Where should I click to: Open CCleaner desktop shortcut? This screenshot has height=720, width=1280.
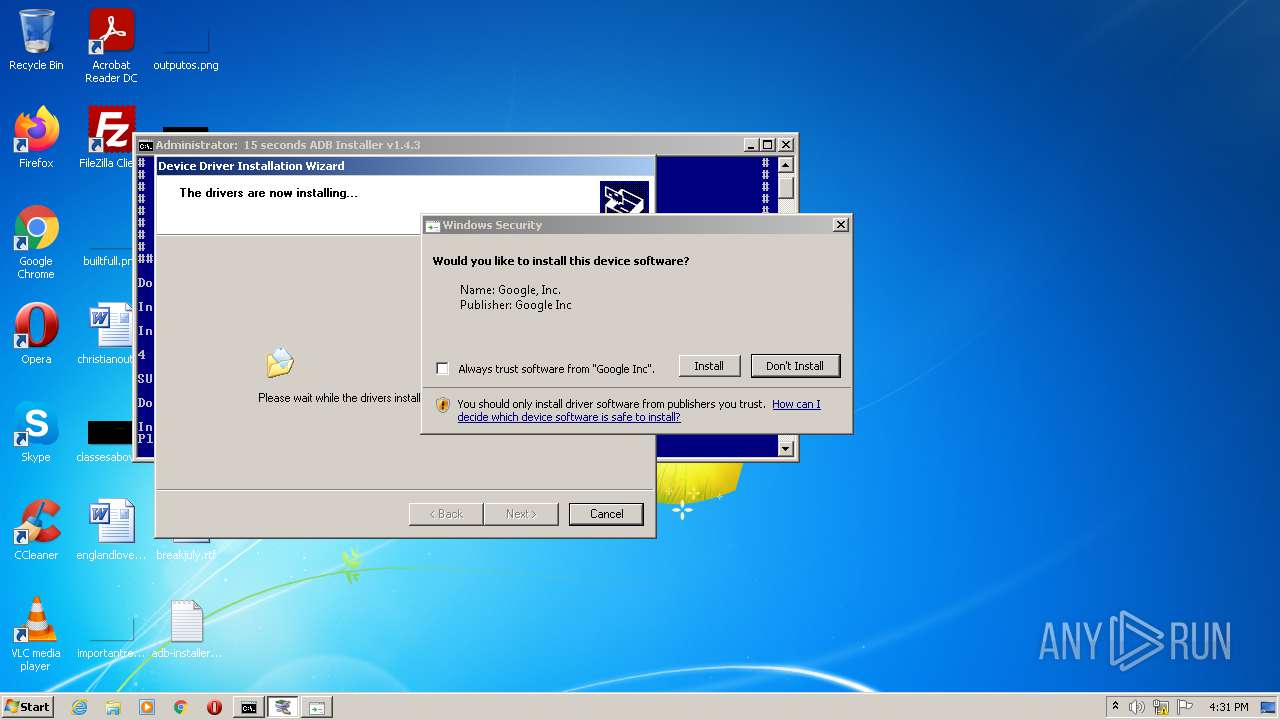[36, 530]
